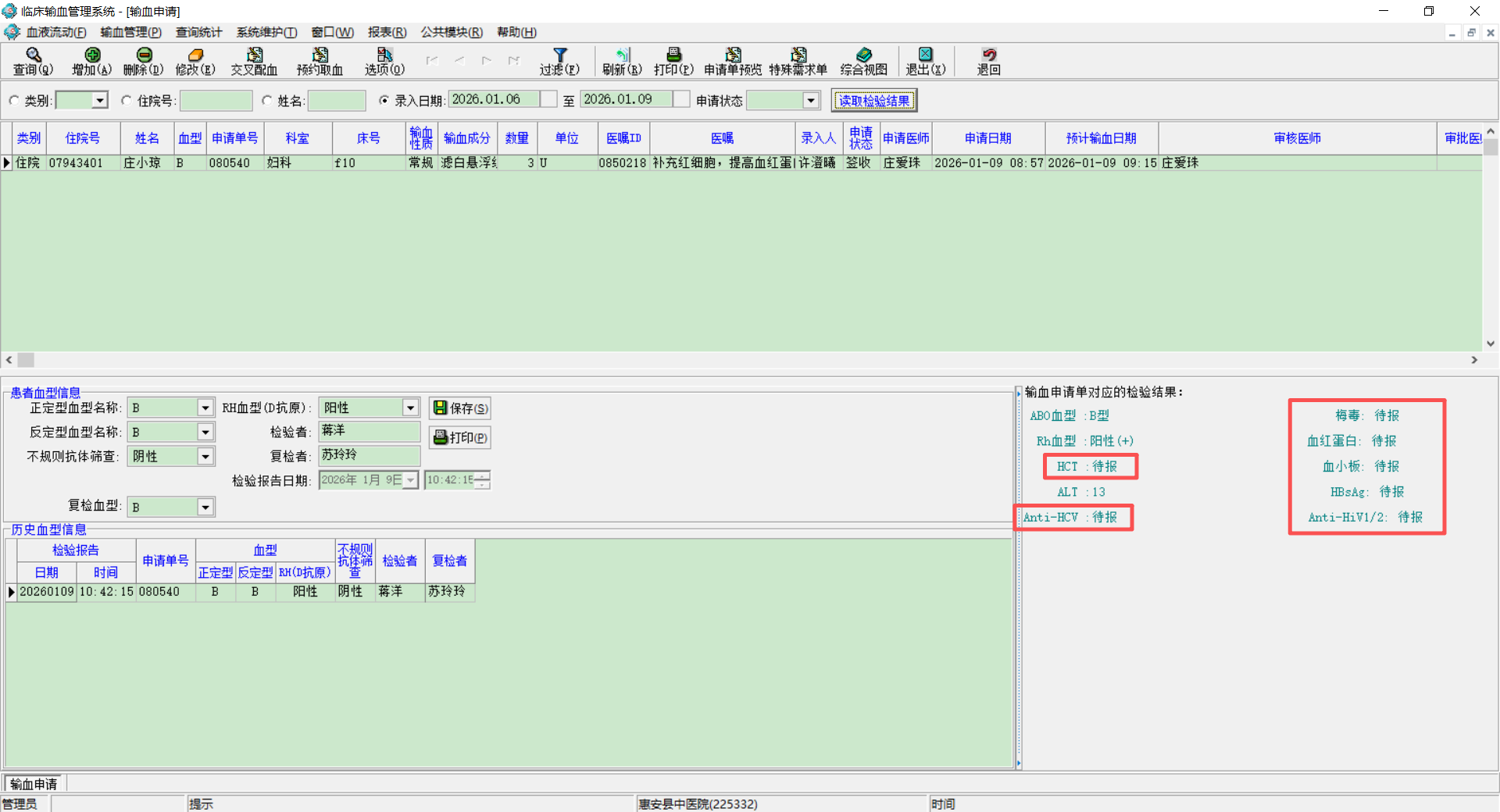This screenshot has height=812, width=1500.
Task: Open end date 2026.01.09 picker dropdown
Action: (x=681, y=99)
